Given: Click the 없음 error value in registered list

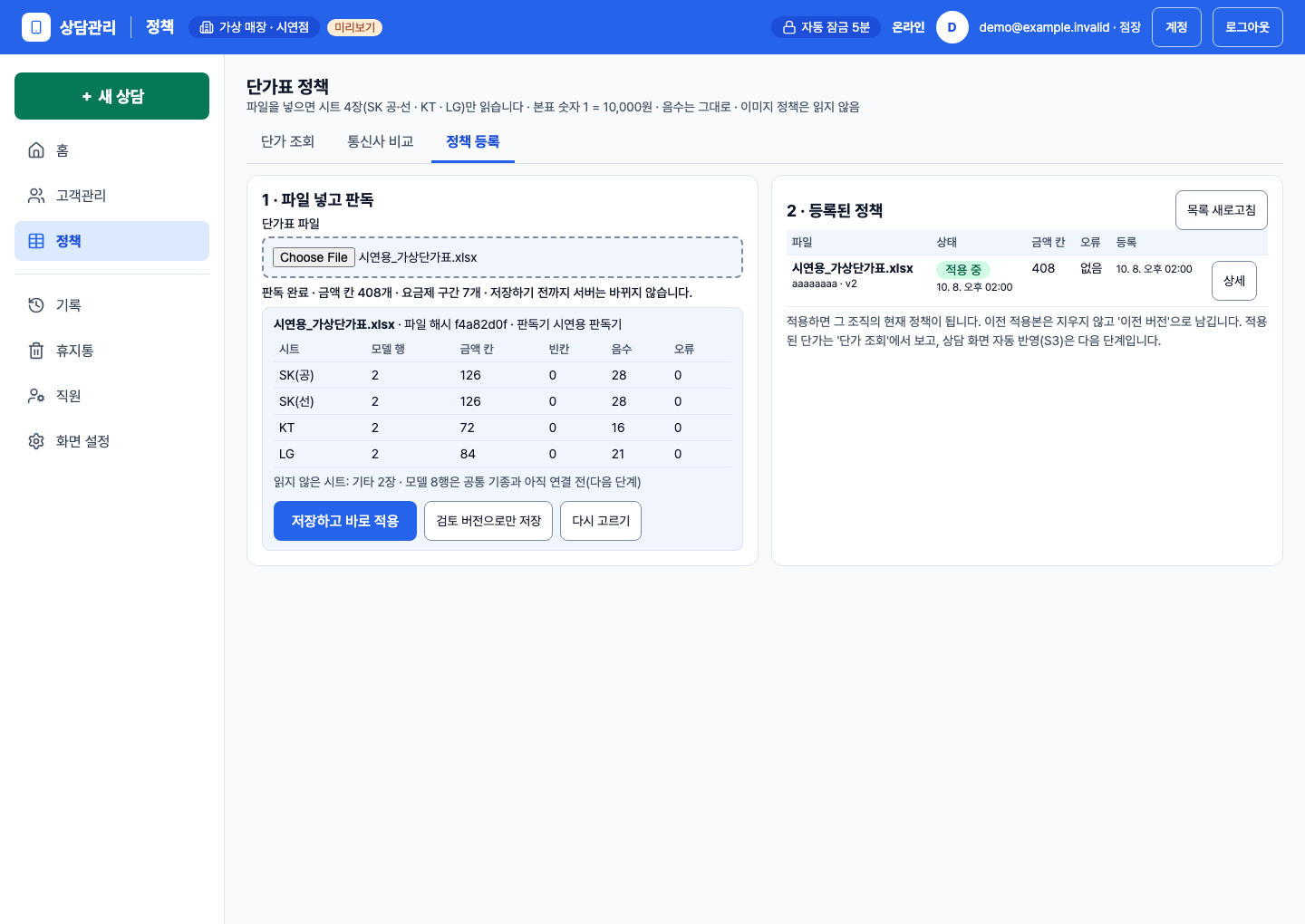Looking at the screenshot, I should click(x=1091, y=268).
